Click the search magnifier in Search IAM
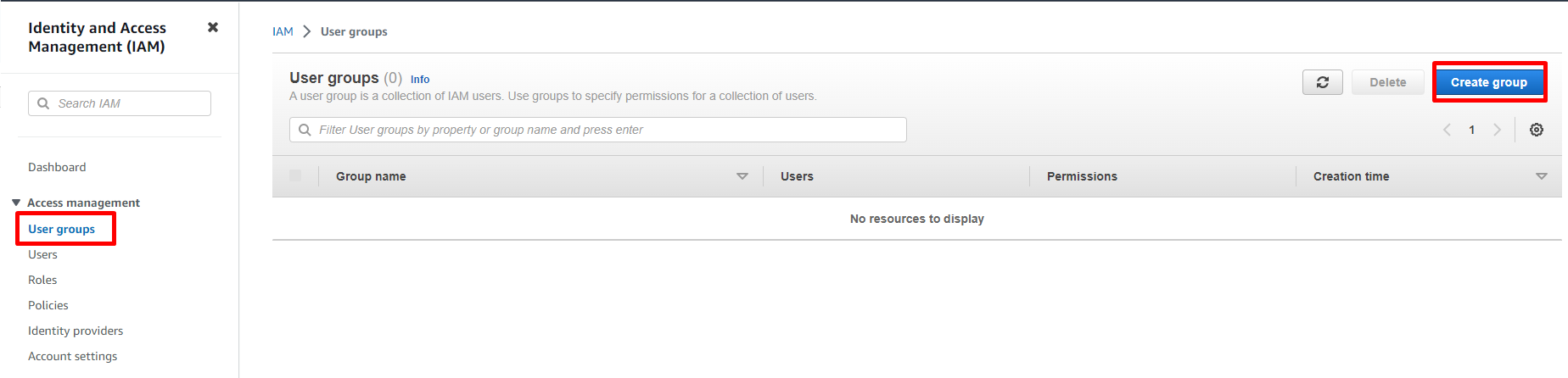1568x378 pixels. click(43, 103)
